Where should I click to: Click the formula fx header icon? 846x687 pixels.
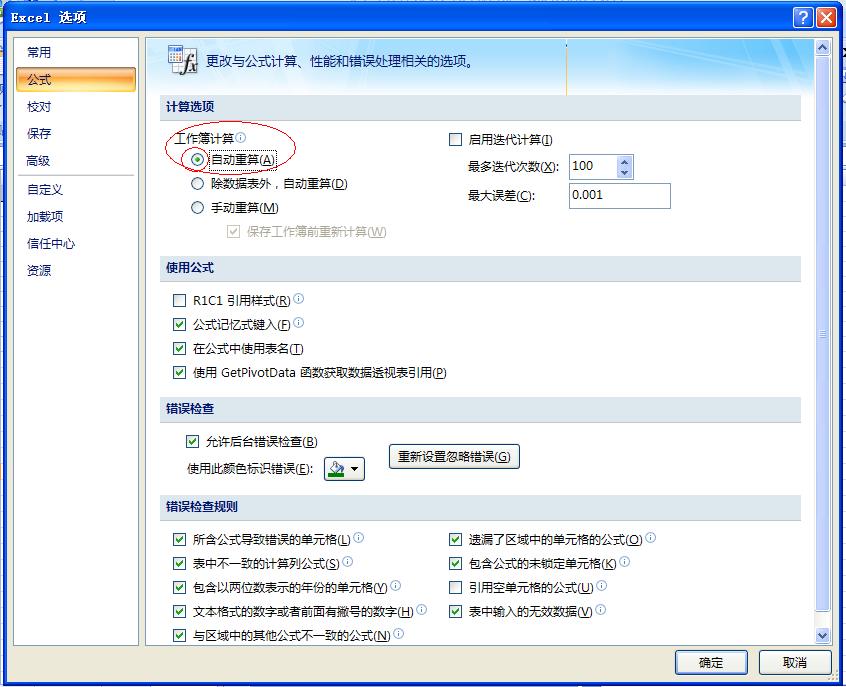tap(182, 59)
